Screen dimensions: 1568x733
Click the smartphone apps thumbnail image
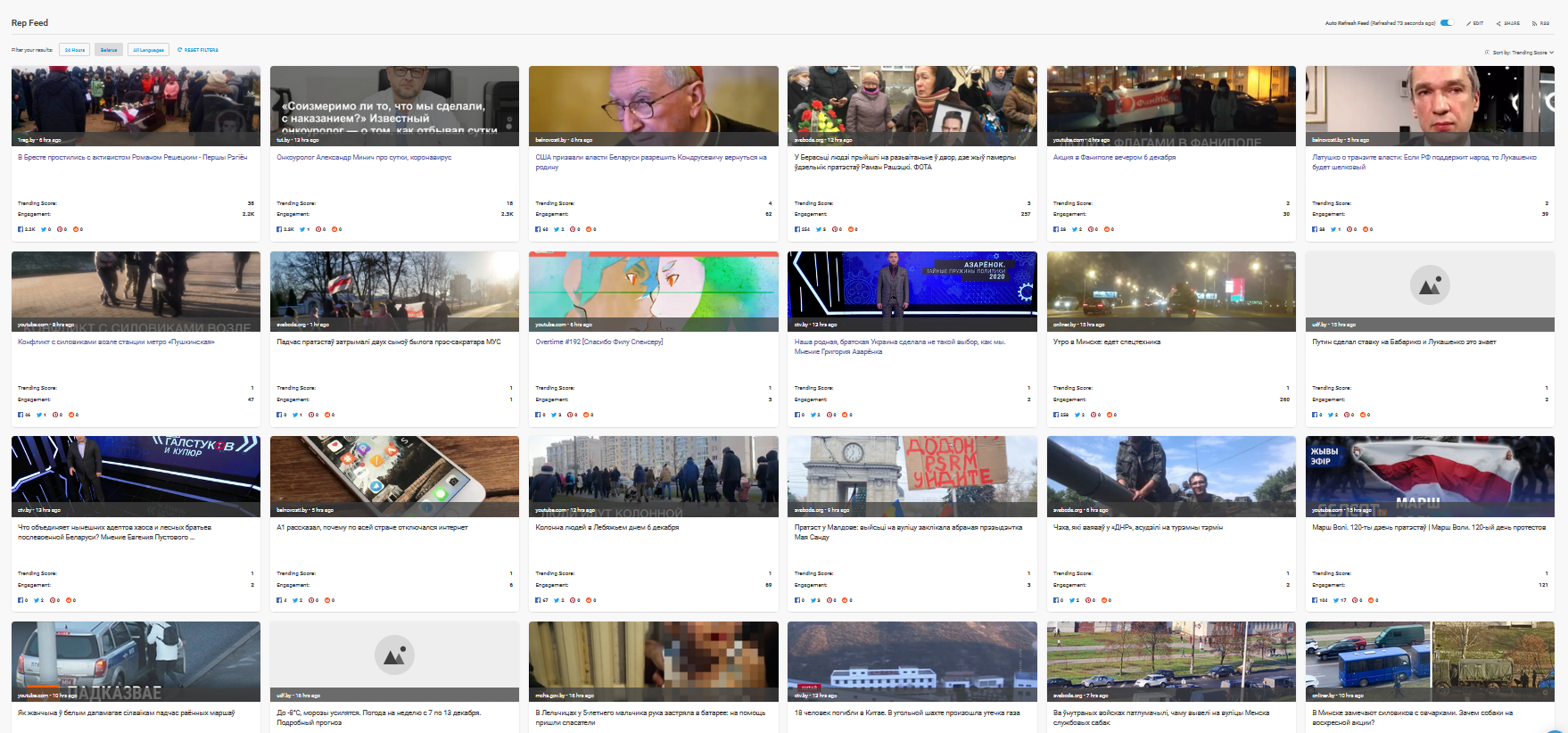pos(394,470)
